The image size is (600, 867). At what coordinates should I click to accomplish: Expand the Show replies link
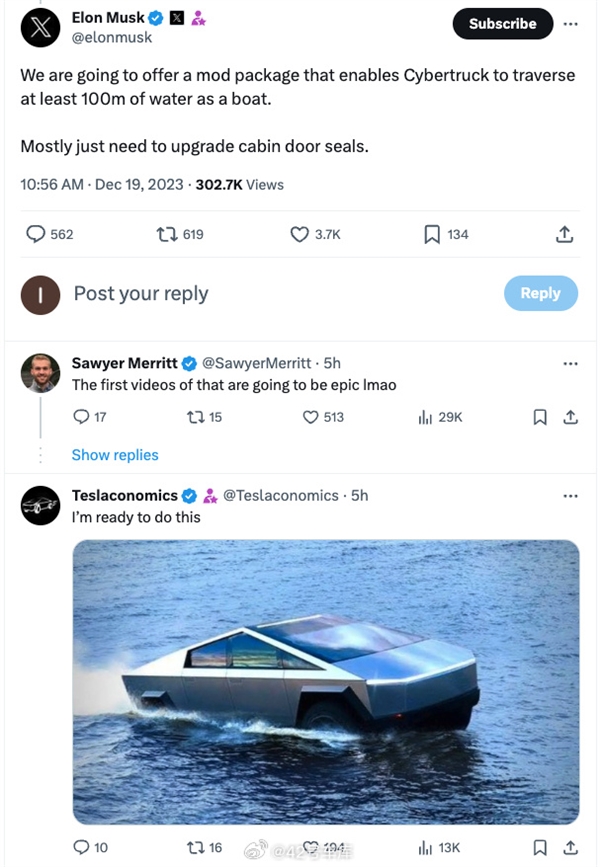(x=115, y=455)
